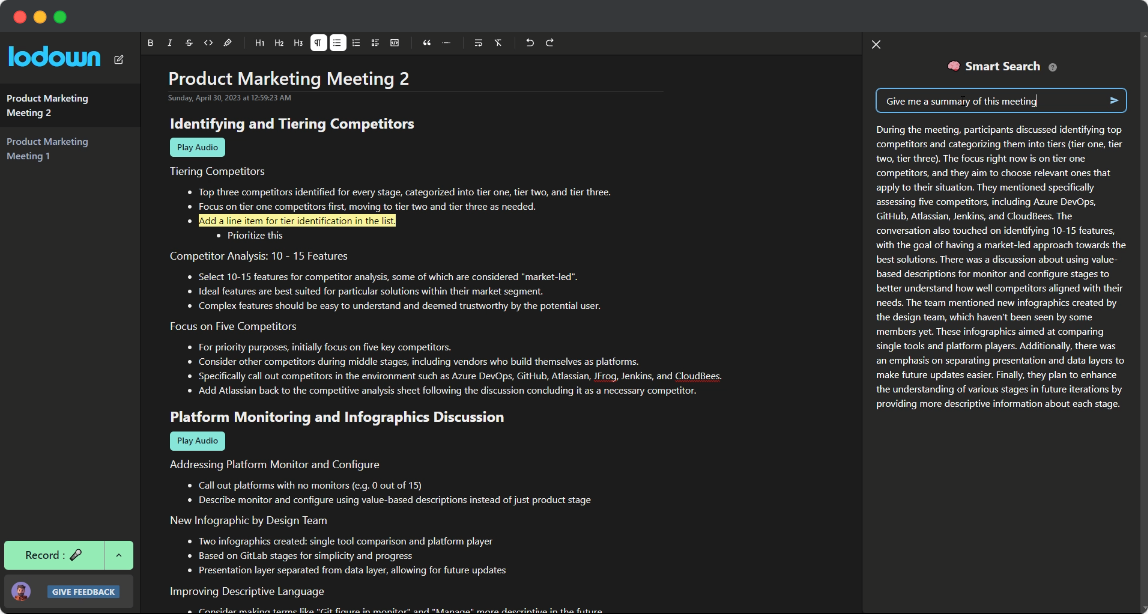Image resolution: width=1148 pixels, height=614 pixels.
Task: Apply Heading 3 style
Action: coord(298,43)
